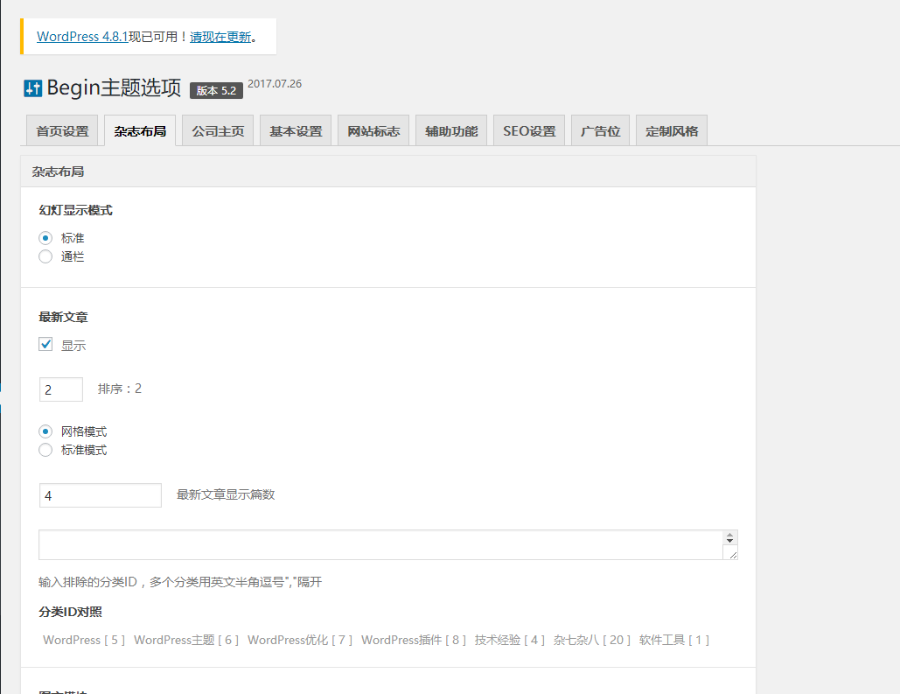
Task: Click the 输入排除的分类ID hint text
Action: [180, 582]
